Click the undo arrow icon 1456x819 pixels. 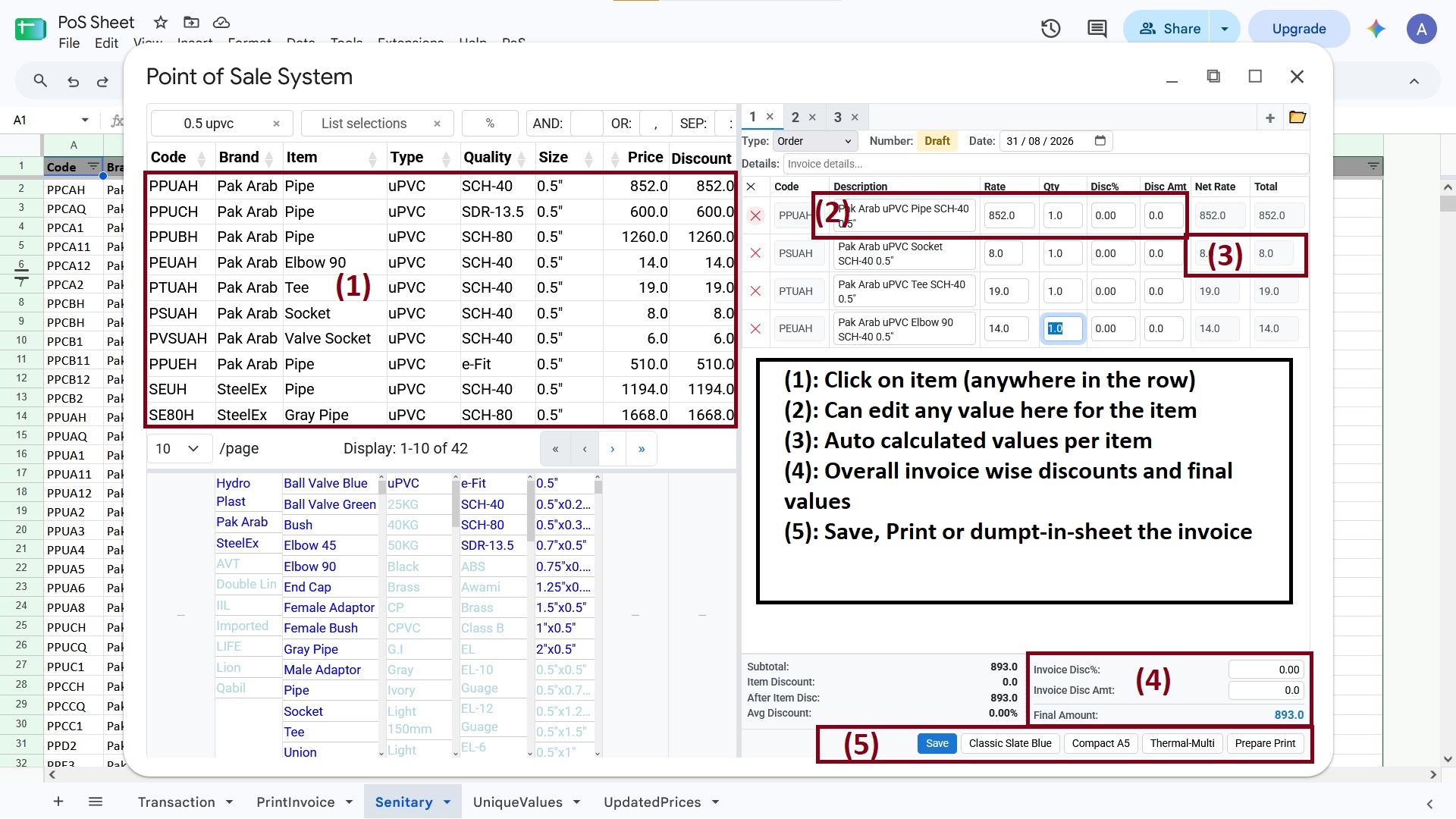point(73,81)
